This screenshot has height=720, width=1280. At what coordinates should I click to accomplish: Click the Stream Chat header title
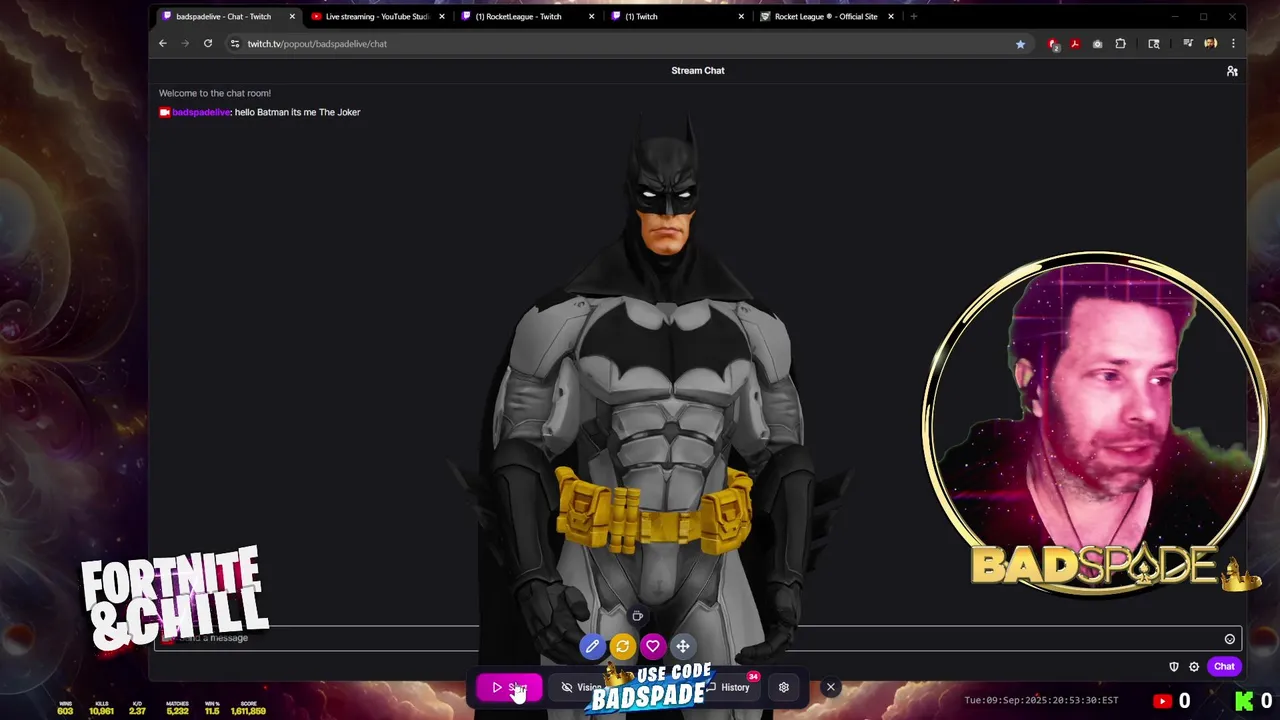(x=698, y=71)
